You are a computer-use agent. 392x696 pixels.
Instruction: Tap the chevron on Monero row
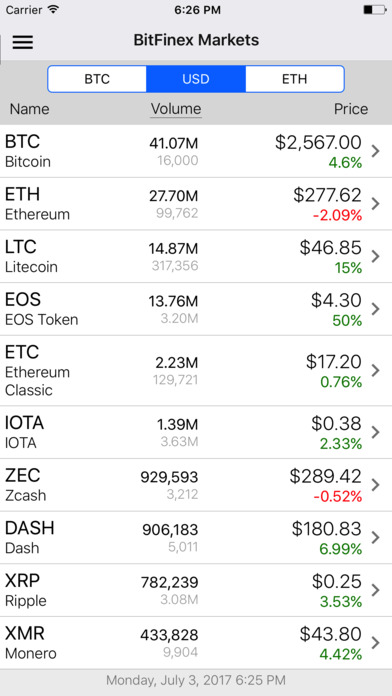376,643
